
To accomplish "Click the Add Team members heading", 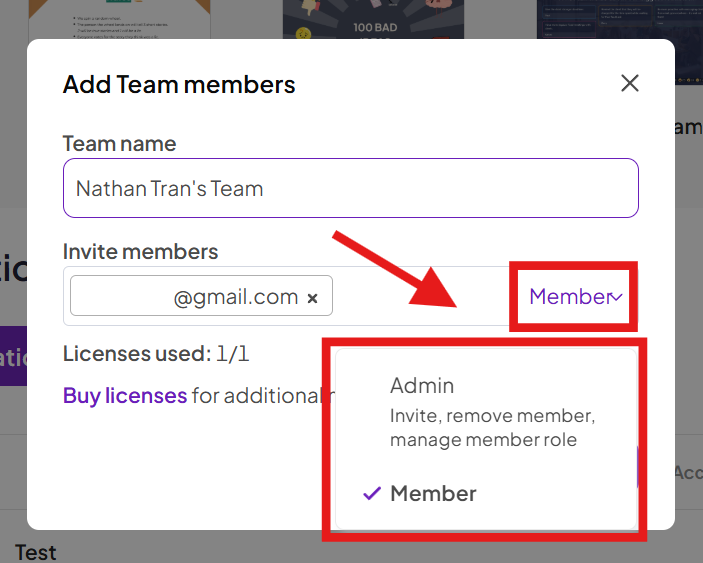I will pyautogui.click(x=179, y=84).
